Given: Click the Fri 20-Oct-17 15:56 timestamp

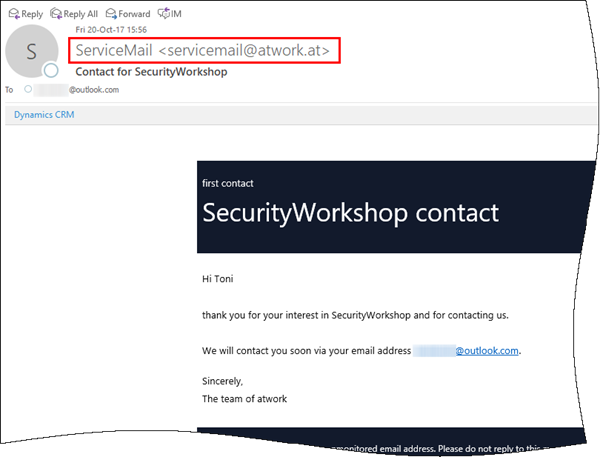Looking at the screenshot, I should pos(111,29).
